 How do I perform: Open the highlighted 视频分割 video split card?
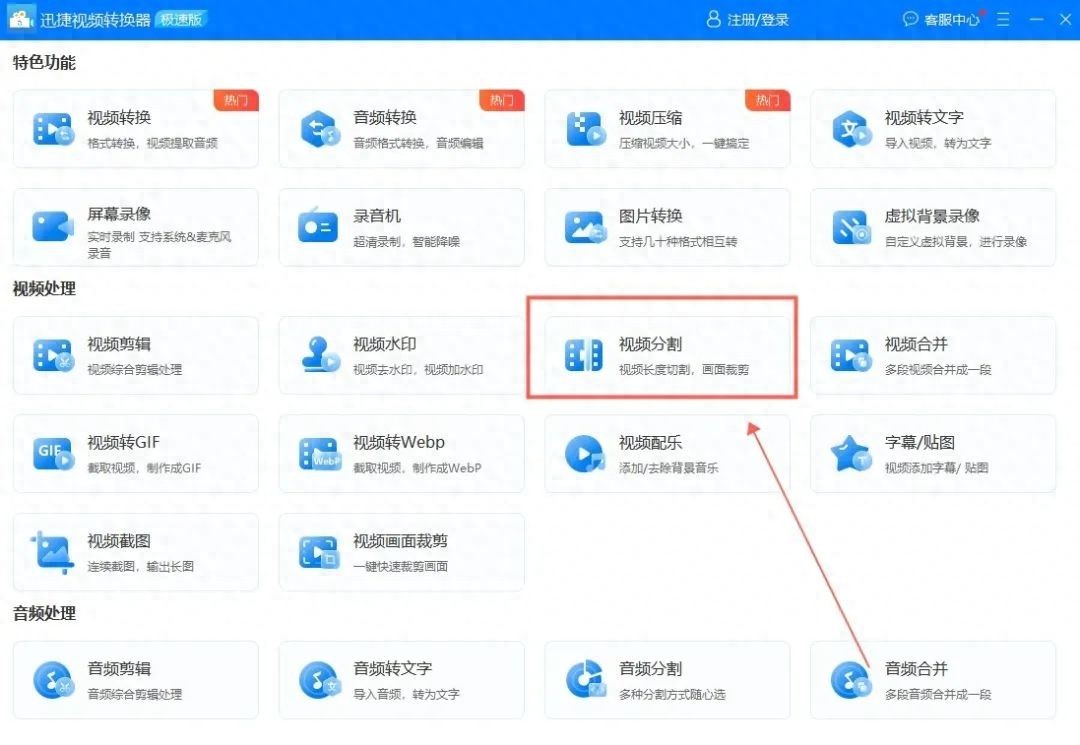click(x=662, y=355)
